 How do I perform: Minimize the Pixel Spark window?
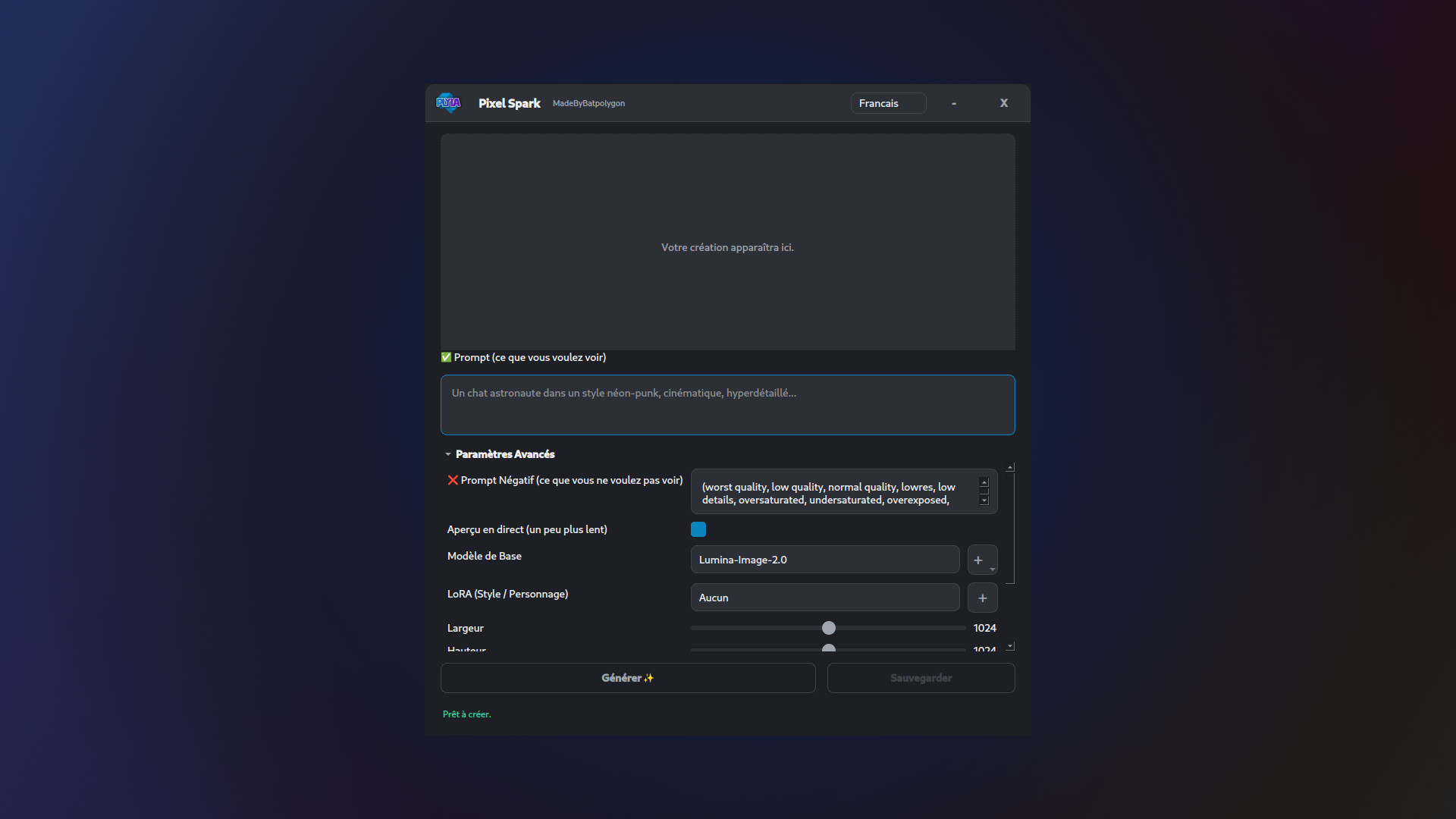point(954,103)
